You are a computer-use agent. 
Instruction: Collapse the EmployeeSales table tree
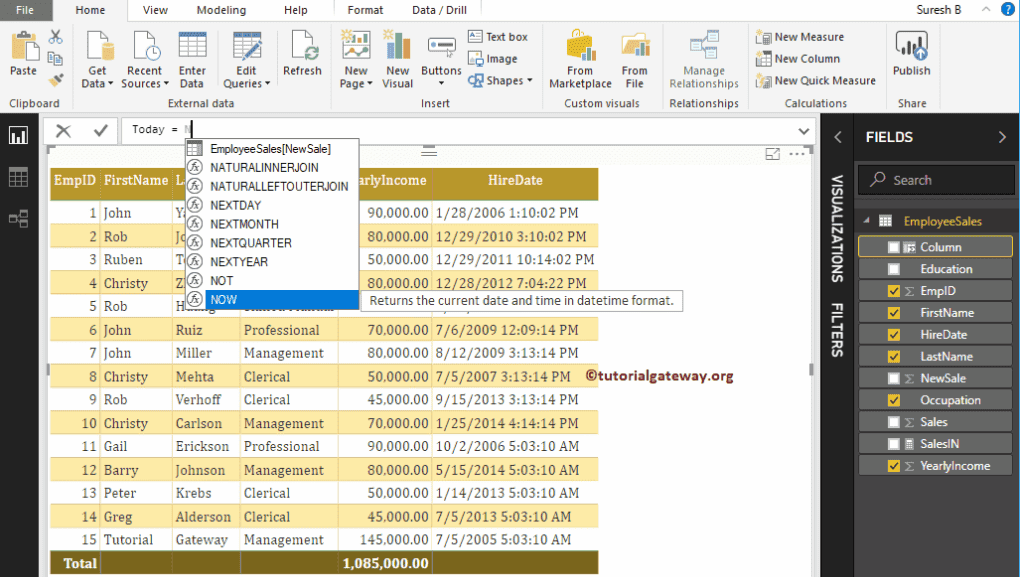[x=864, y=221]
